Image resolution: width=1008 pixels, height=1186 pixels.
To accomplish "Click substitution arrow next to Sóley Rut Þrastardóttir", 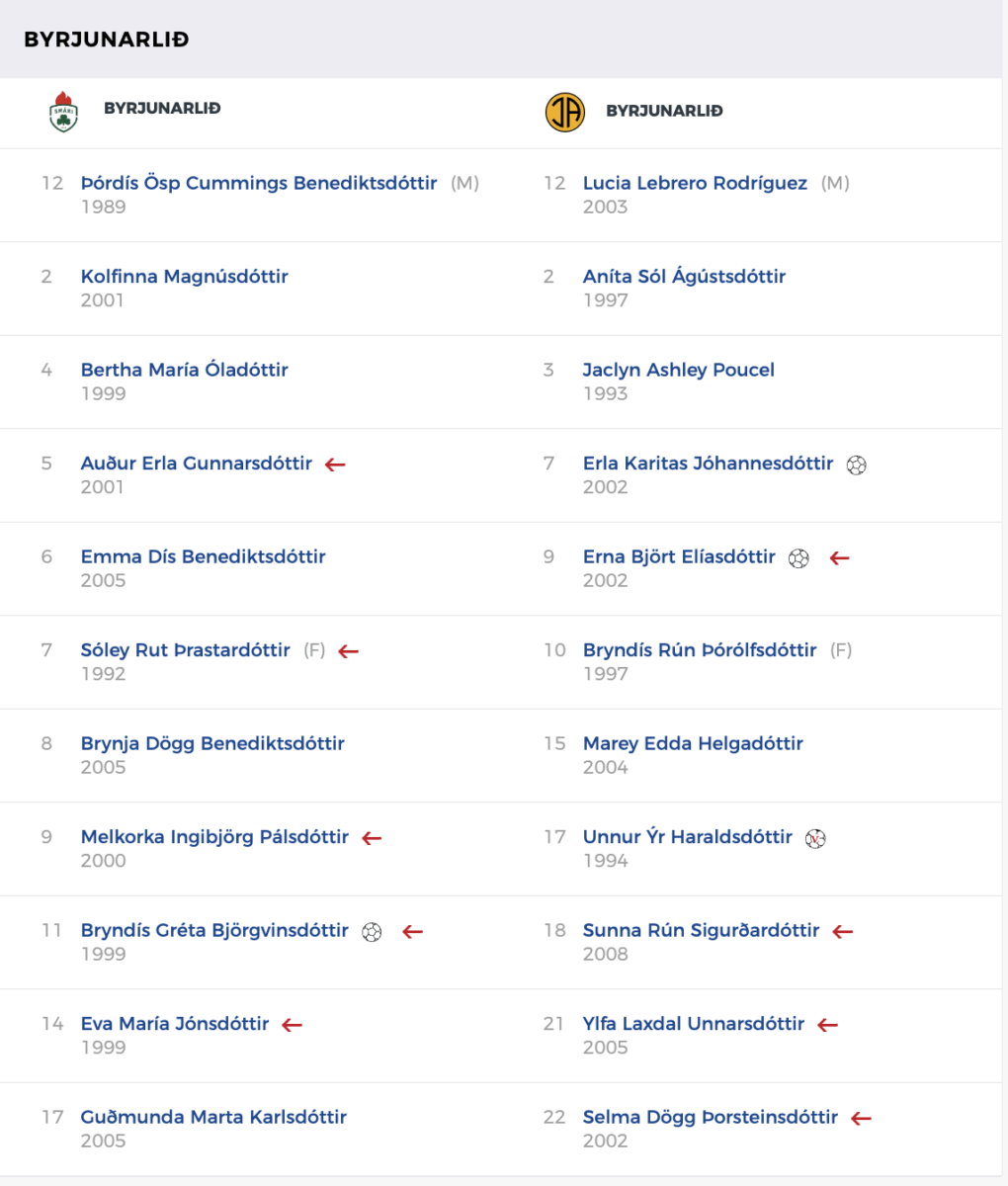I will point(348,651).
